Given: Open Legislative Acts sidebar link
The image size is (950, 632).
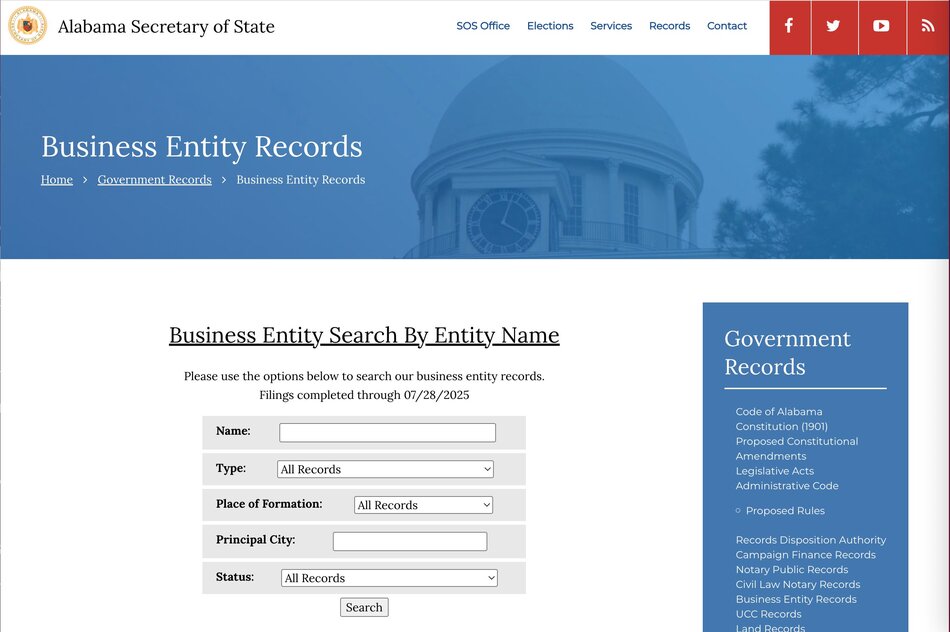Looking at the screenshot, I should [x=774, y=471].
